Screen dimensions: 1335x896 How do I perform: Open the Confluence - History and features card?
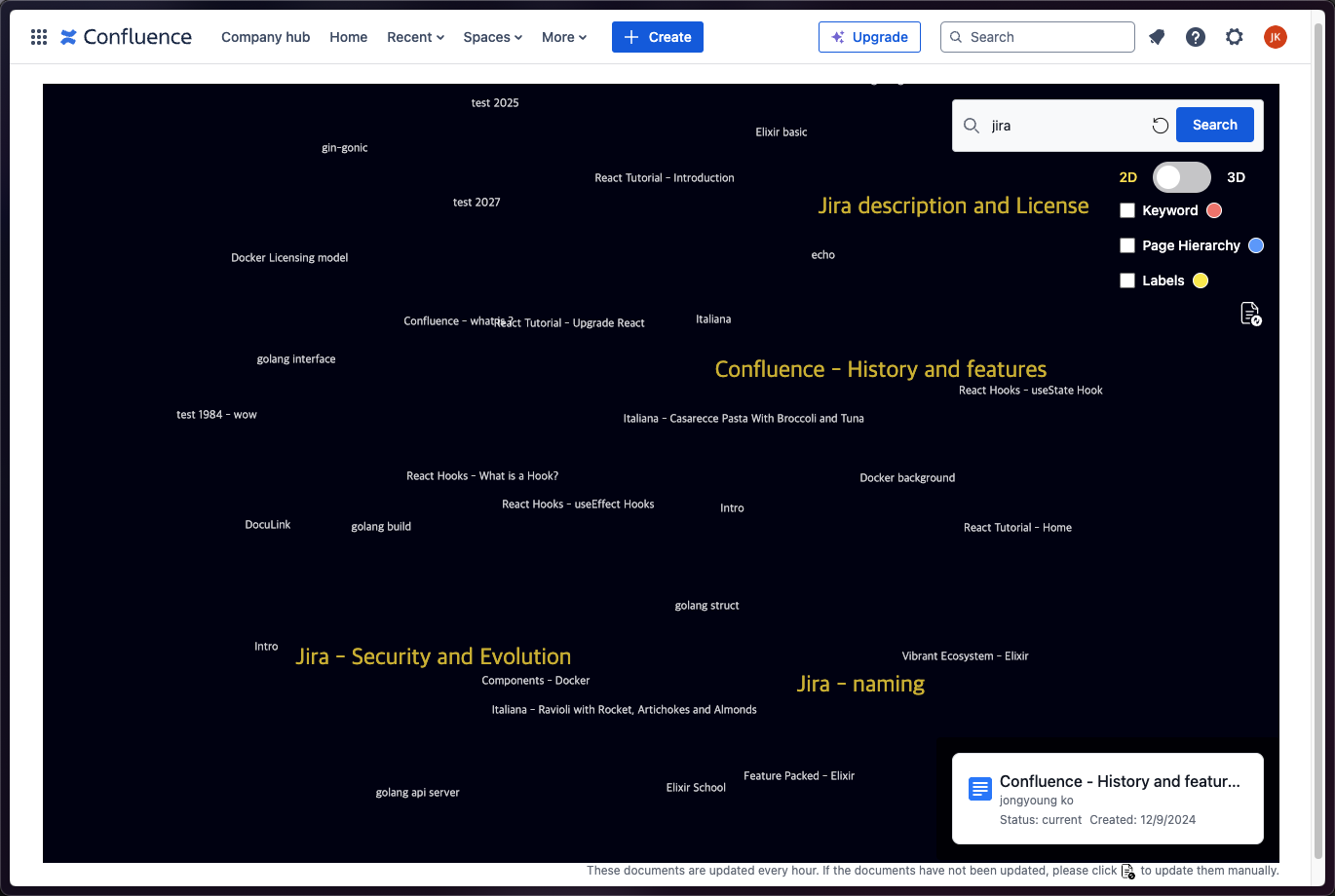tap(1108, 799)
